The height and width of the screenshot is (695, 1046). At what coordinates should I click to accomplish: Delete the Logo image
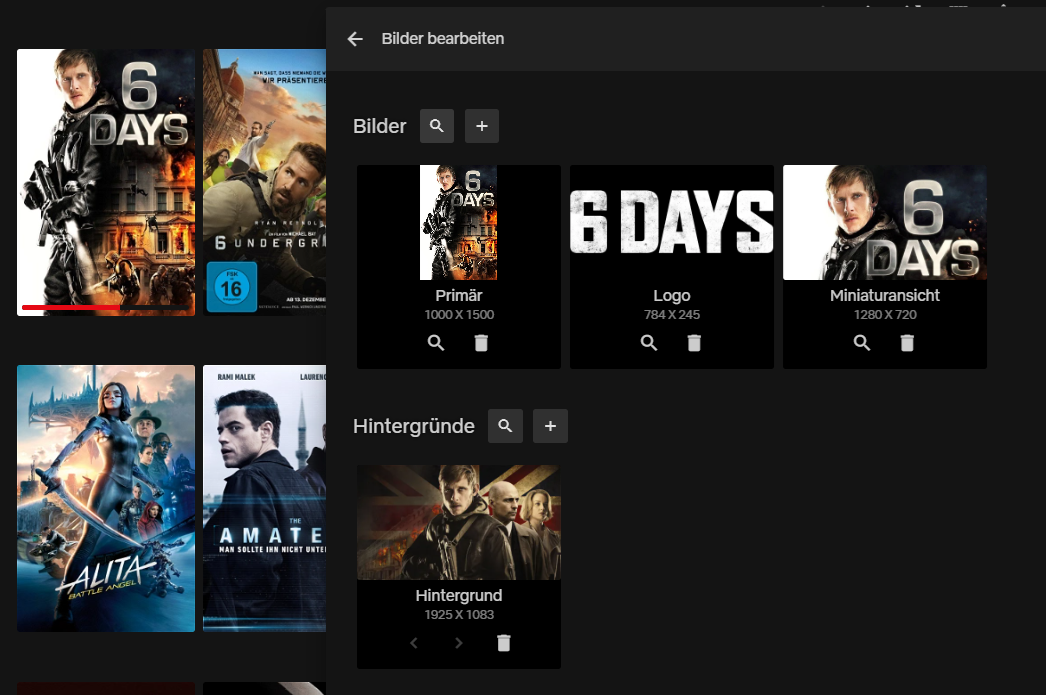pyautogui.click(x=694, y=343)
